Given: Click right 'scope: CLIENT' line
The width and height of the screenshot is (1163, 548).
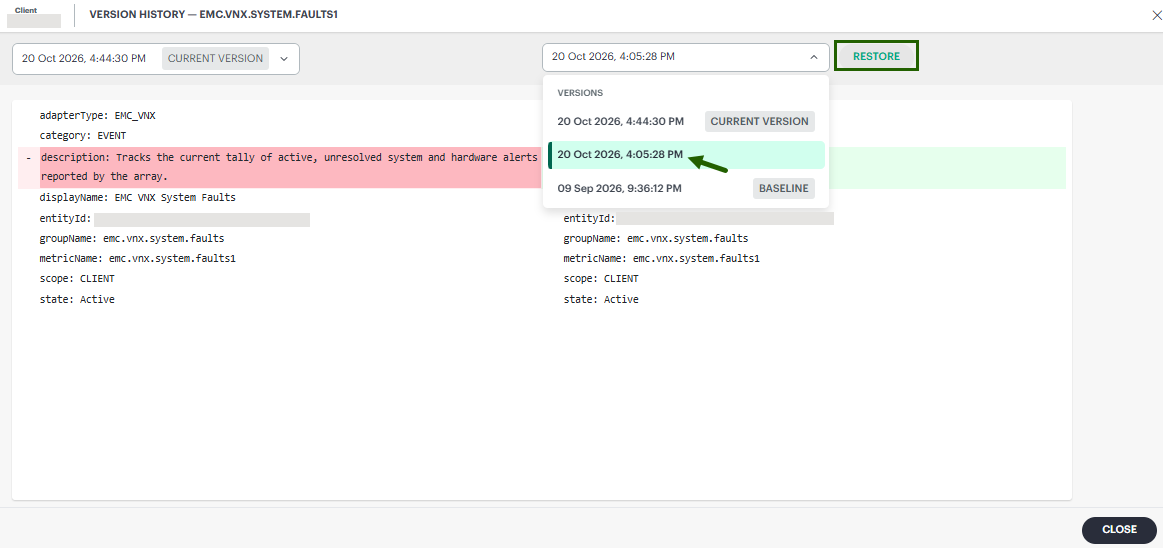Looking at the screenshot, I should (x=601, y=279).
